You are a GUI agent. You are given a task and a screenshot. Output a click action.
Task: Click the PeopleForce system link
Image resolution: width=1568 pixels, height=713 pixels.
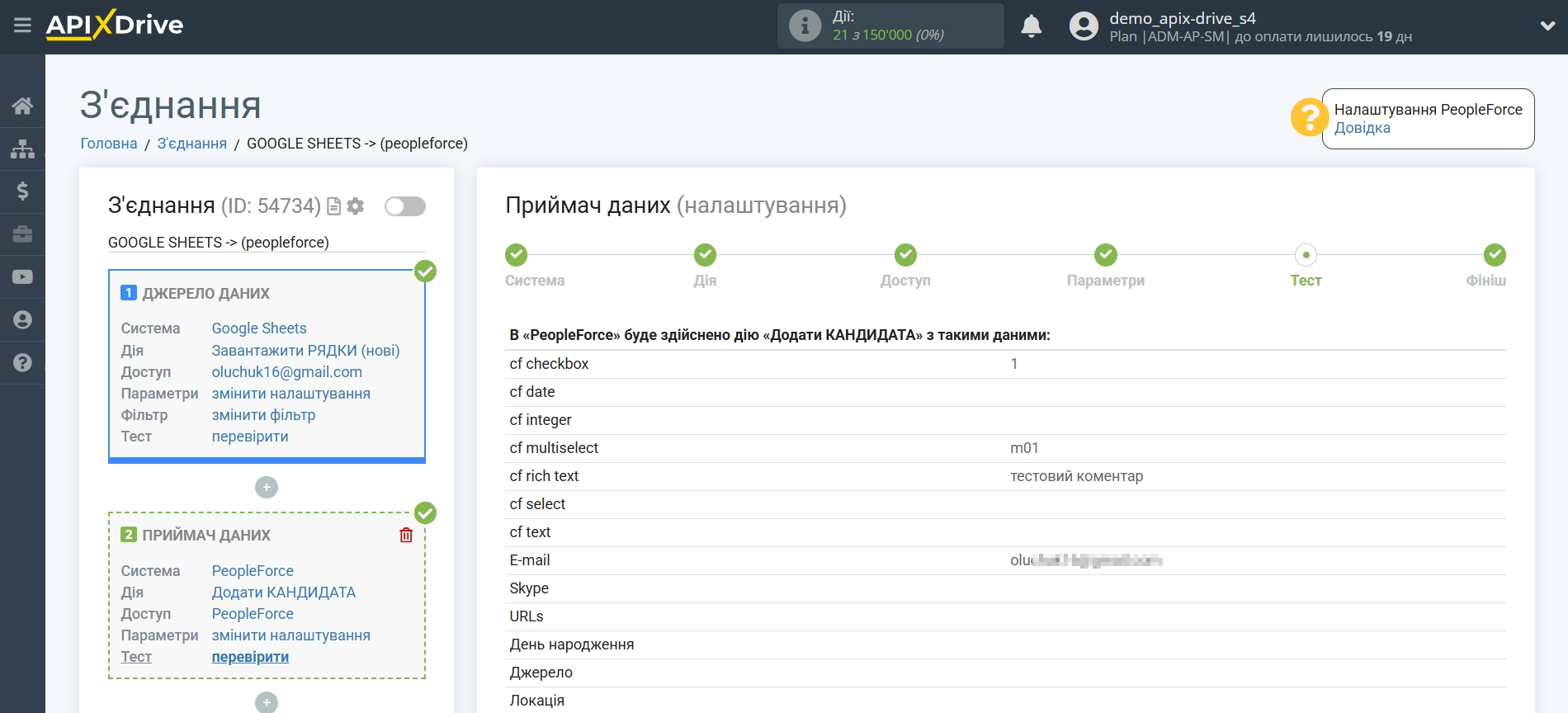pos(253,571)
